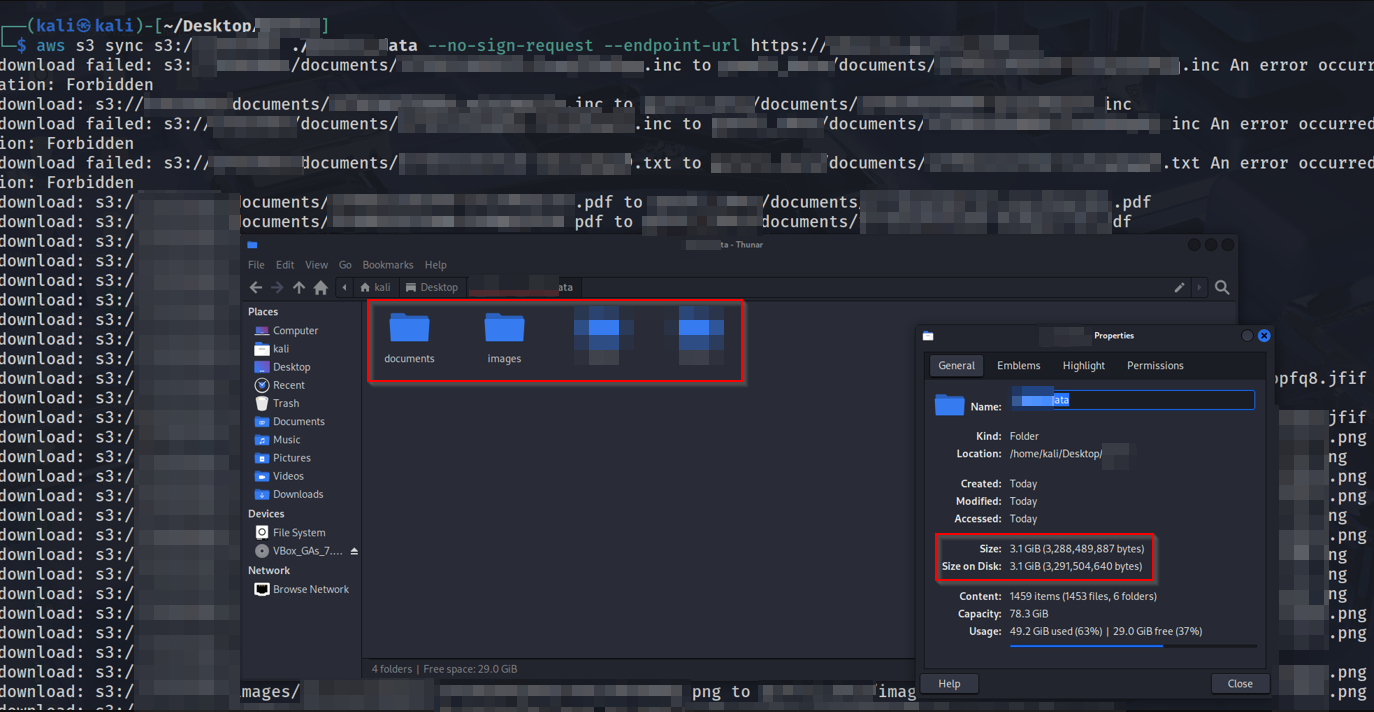Click the folder Name input field
Viewport: 1374px width, 712px height.
(1132, 400)
